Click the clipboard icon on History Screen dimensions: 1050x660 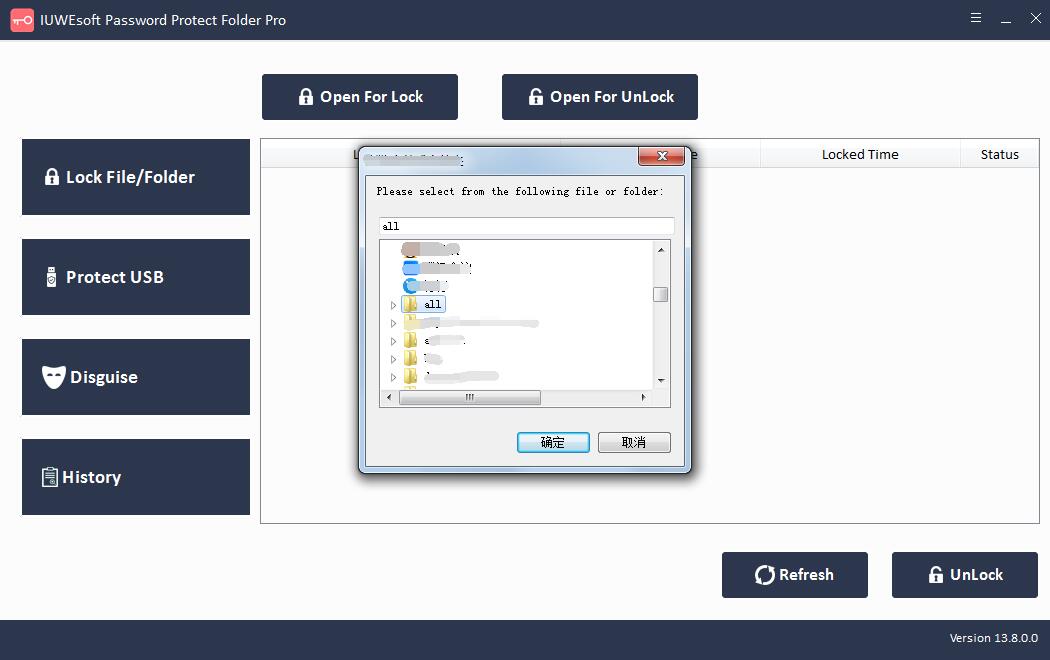pos(50,477)
